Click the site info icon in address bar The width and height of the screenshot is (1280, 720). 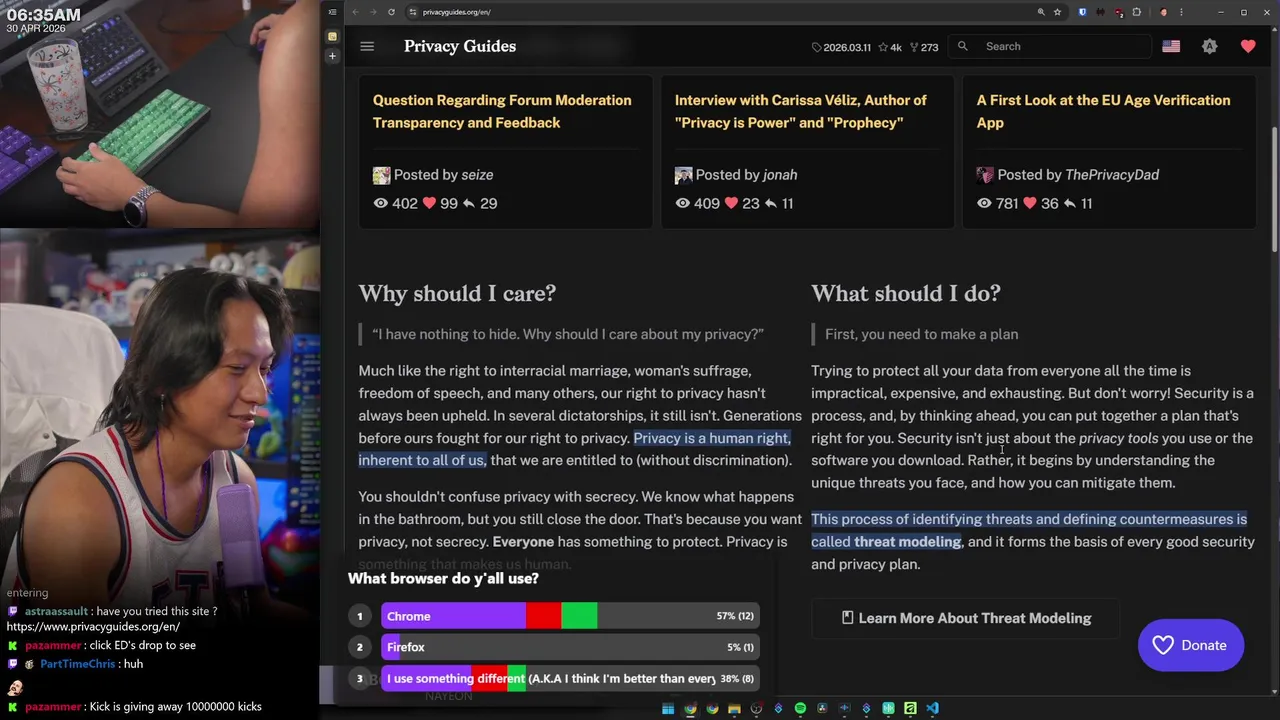(x=412, y=12)
